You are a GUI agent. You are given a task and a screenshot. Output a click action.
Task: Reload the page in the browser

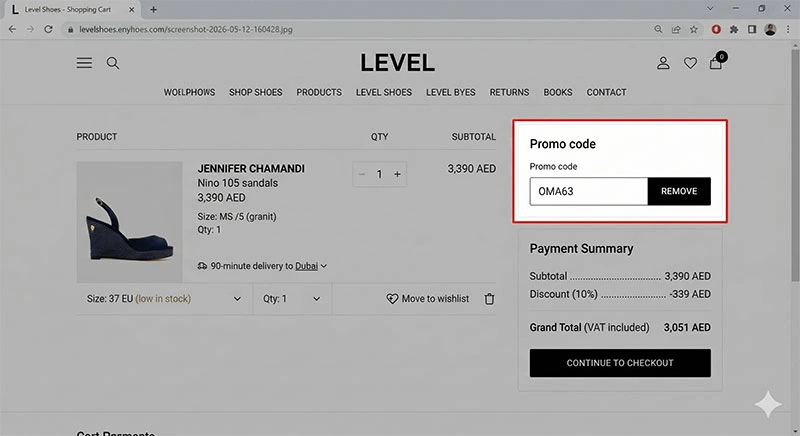(x=48, y=29)
